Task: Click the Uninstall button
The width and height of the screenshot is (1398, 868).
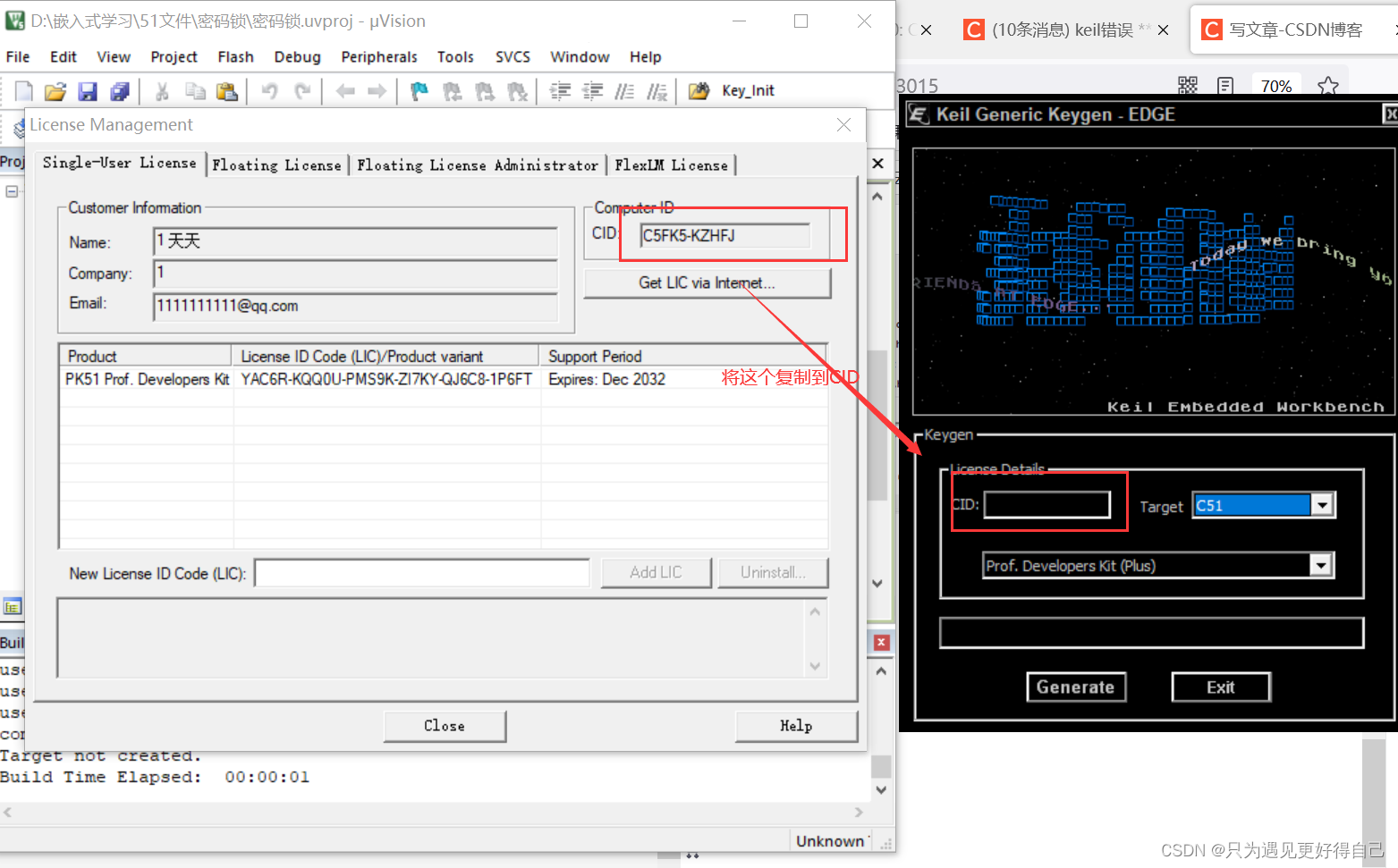Action: [772, 572]
